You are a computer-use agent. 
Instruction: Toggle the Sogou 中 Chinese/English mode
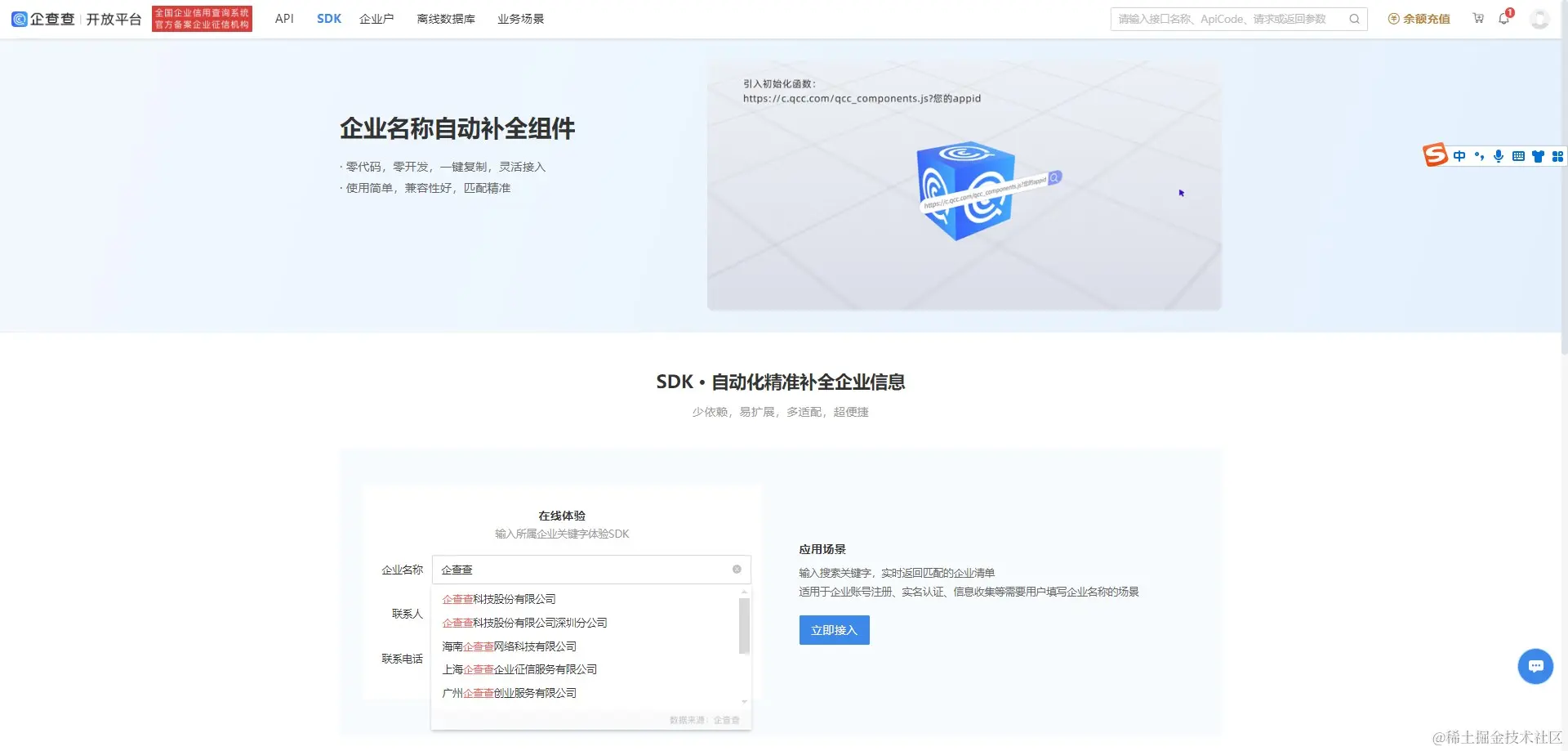coord(1459,156)
